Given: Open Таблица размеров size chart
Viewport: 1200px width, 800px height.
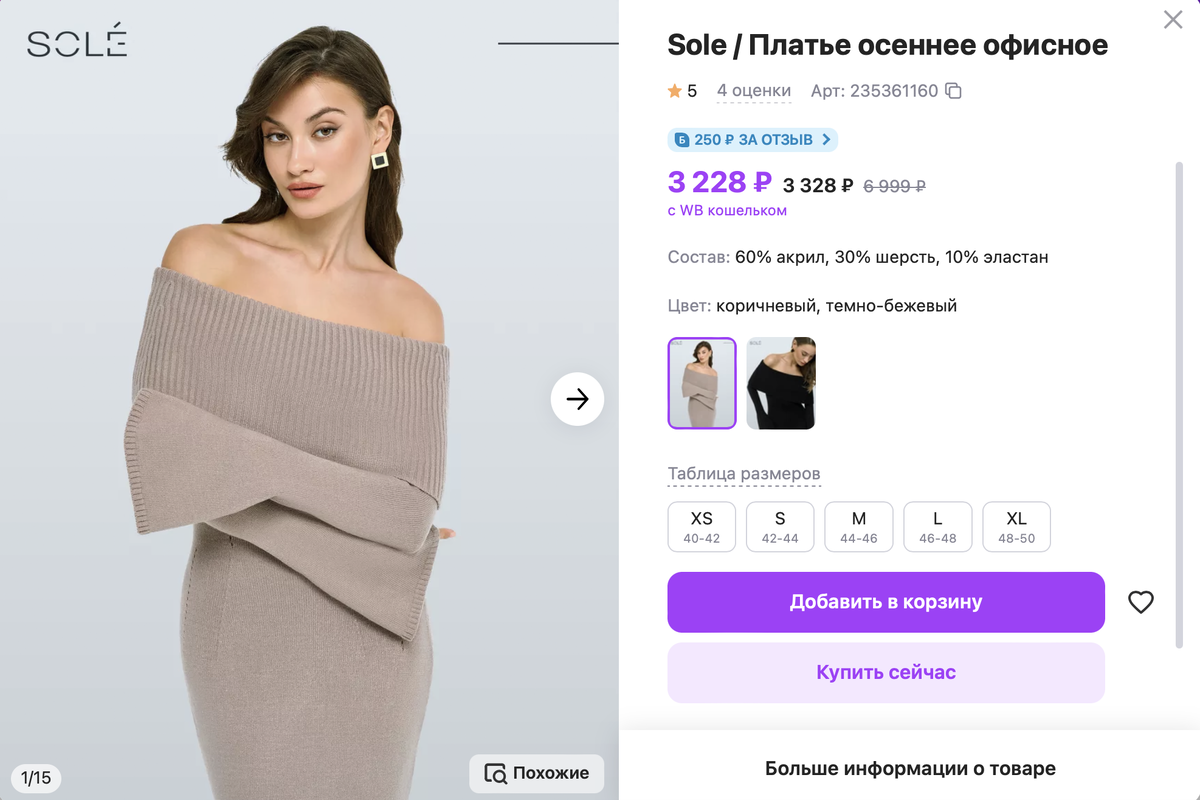Looking at the screenshot, I should pyautogui.click(x=744, y=474).
